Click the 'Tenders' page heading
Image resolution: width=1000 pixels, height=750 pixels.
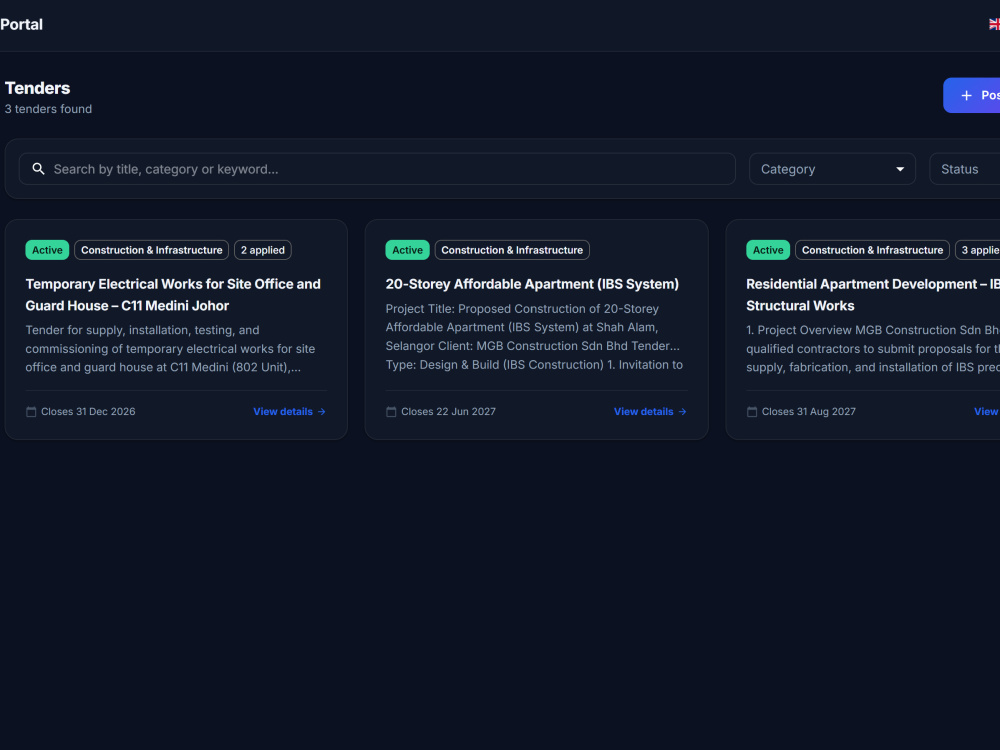click(38, 88)
